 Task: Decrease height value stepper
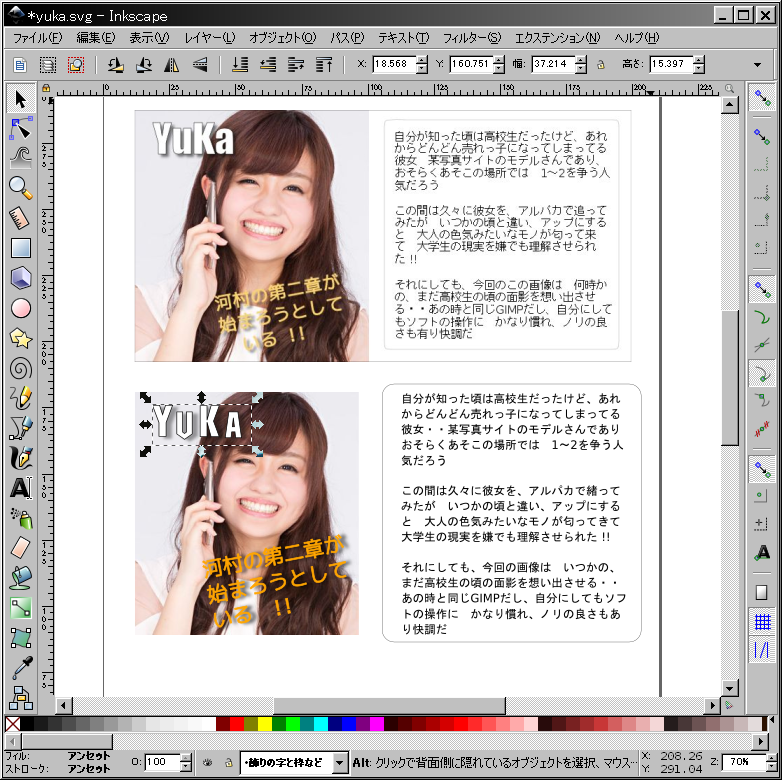pyautogui.click(x=699, y=69)
